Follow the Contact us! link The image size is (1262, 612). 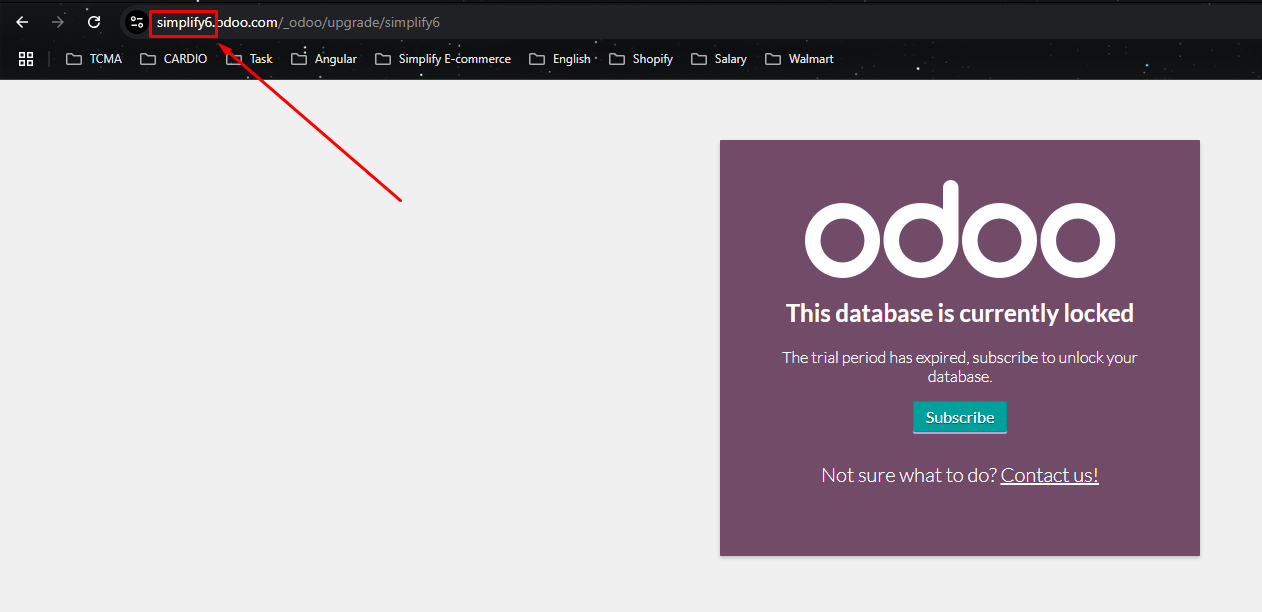[x=1049, y=475]
